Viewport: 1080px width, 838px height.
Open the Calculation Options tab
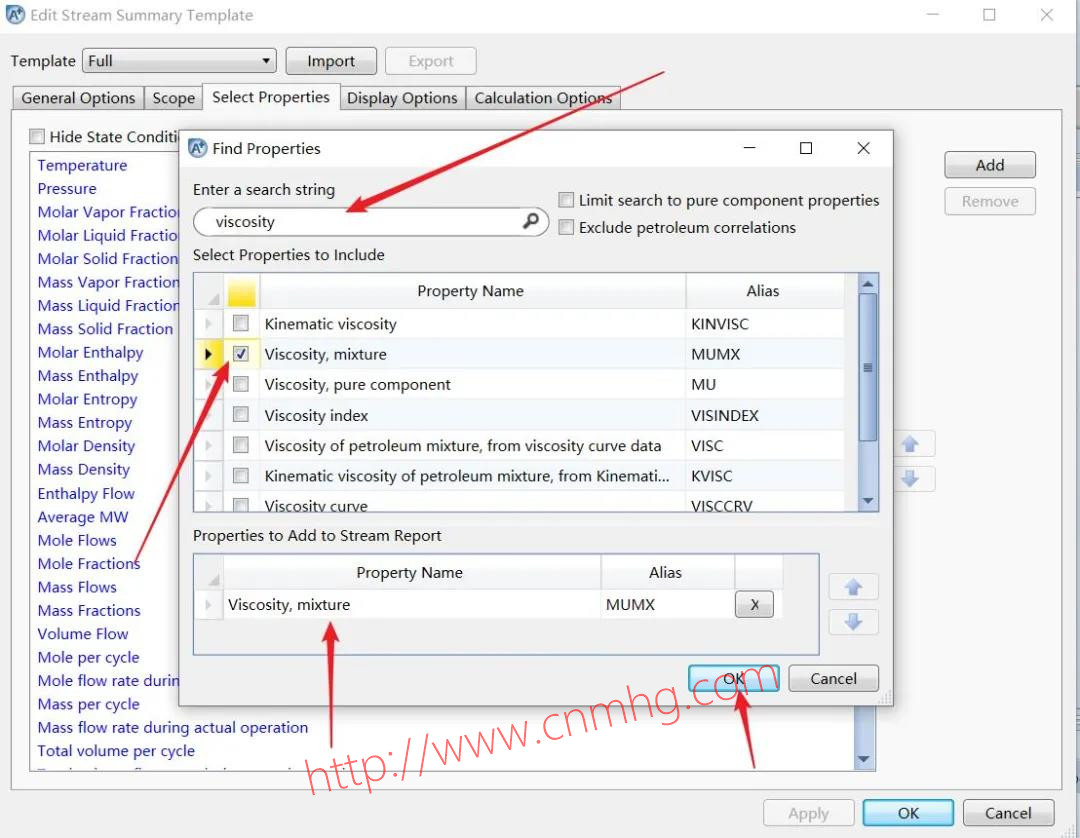(543, 98)
